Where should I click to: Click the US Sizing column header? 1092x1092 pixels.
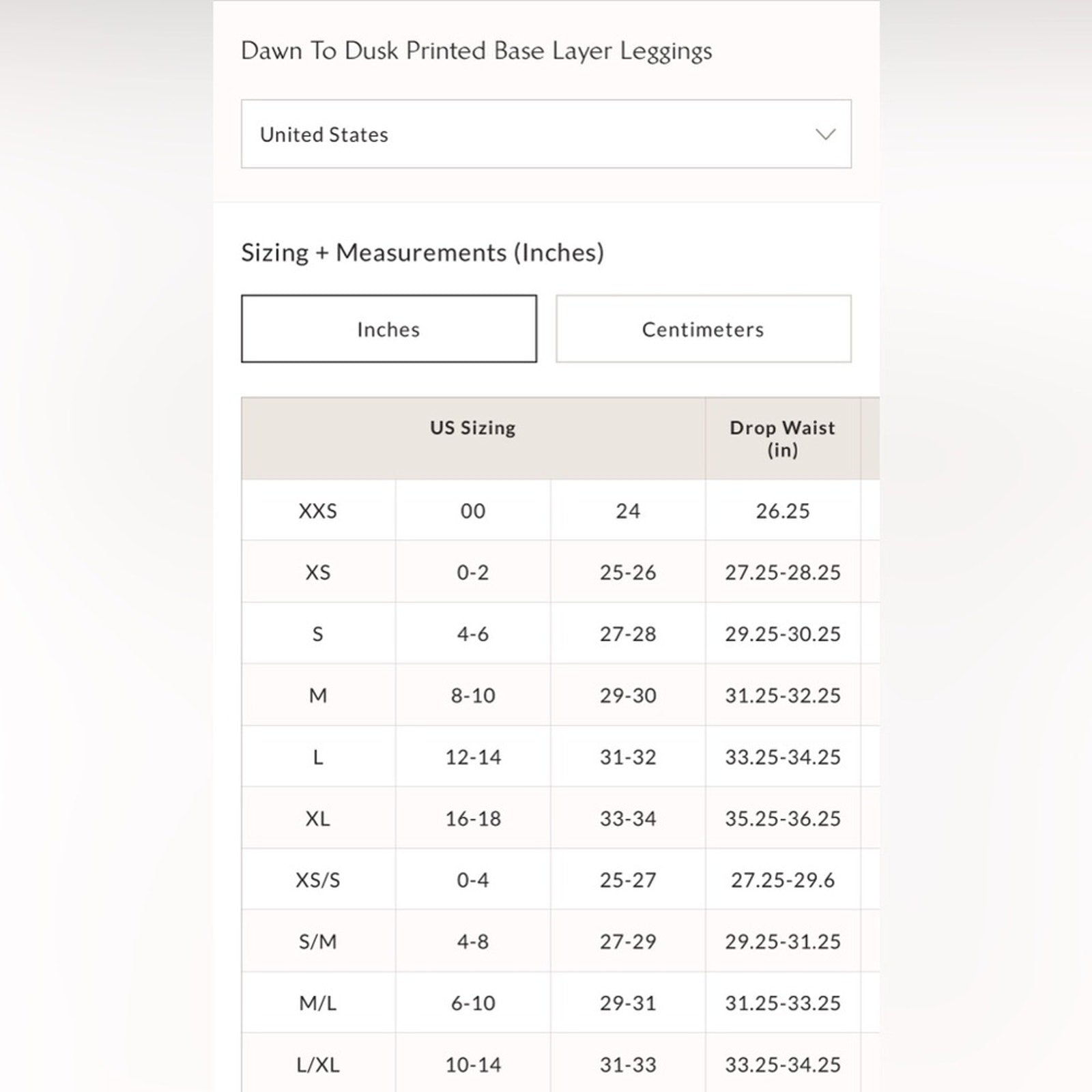472,428
